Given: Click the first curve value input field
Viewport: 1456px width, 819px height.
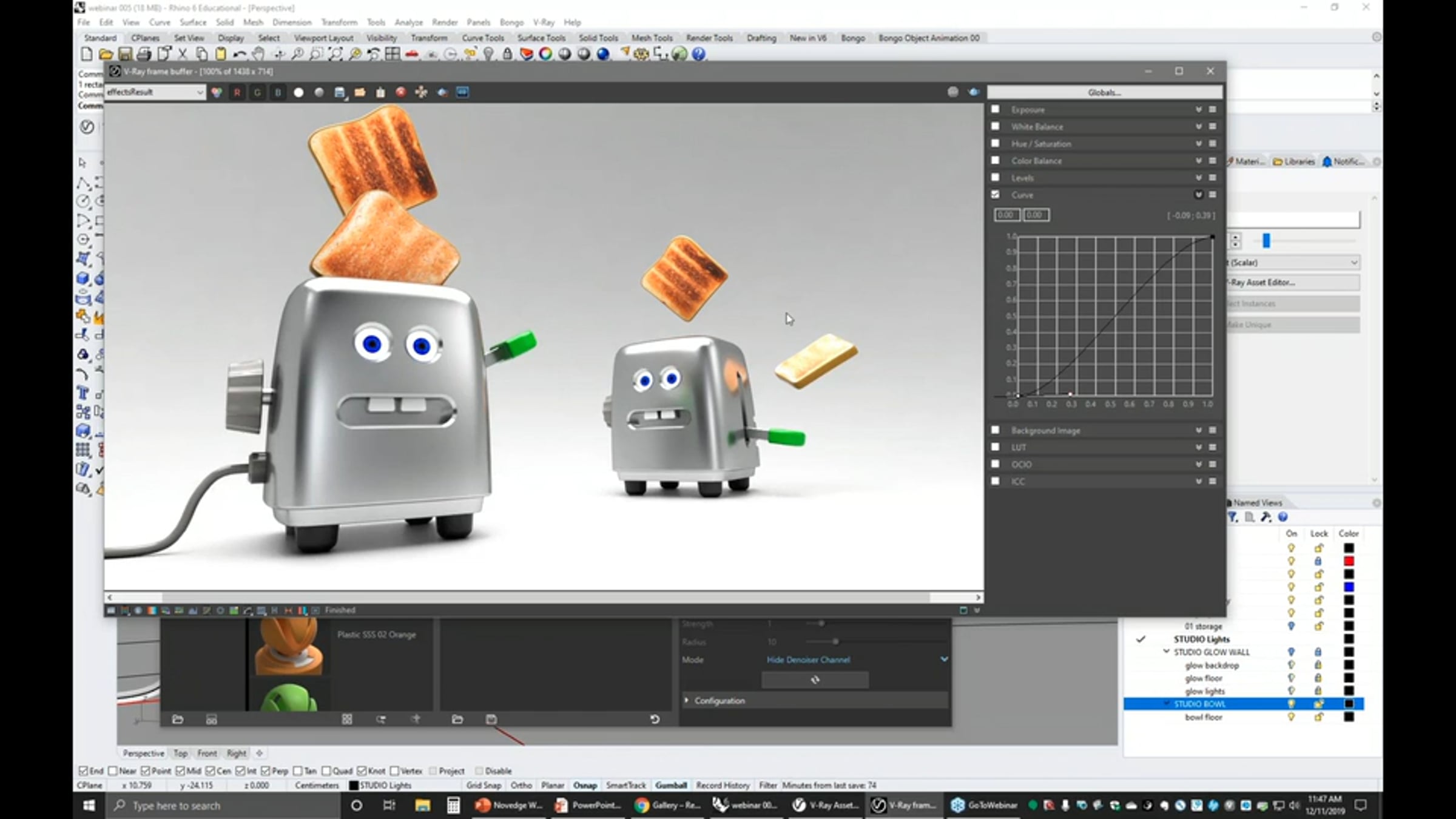Looking at the screenshot, I should pos(1006,215).
